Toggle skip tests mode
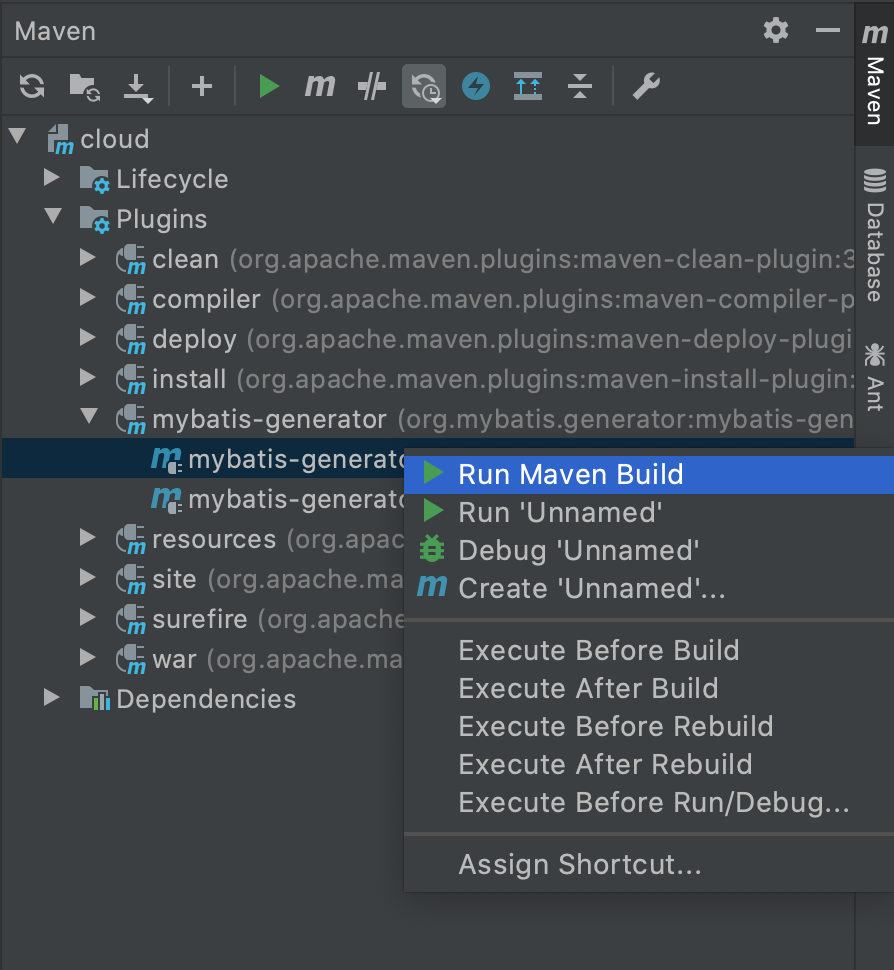 pyautogui.click(x=372, y=86)
